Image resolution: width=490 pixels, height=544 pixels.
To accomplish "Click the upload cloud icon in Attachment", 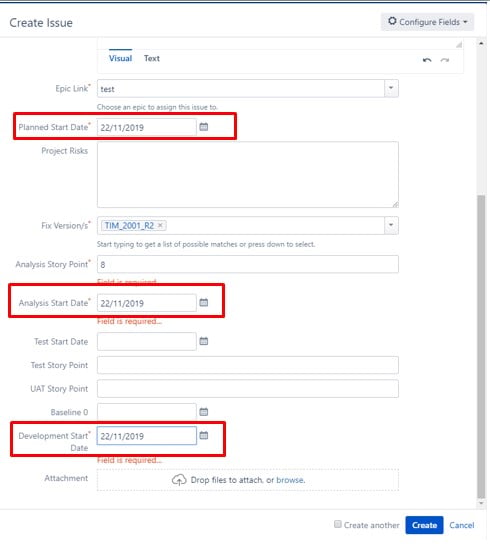I will [x=179, y=480].
